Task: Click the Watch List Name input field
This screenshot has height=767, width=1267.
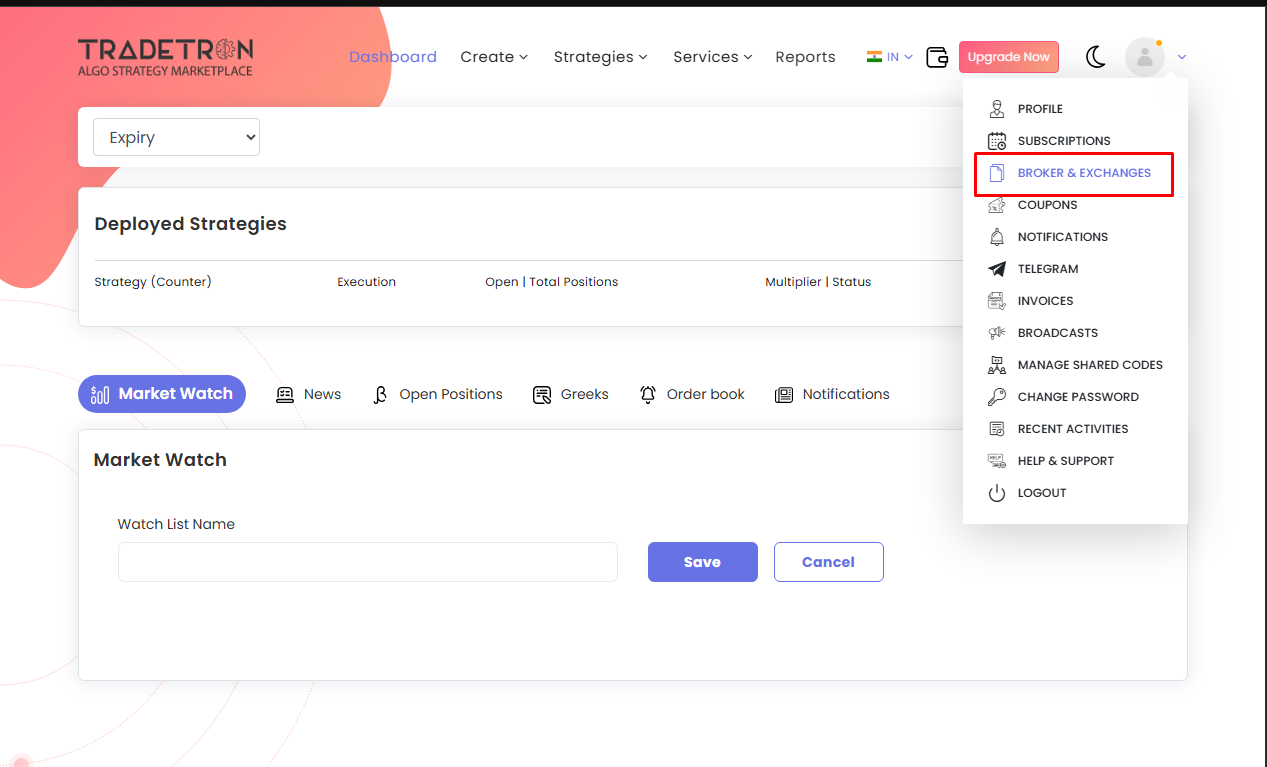Action: point(367,562)
